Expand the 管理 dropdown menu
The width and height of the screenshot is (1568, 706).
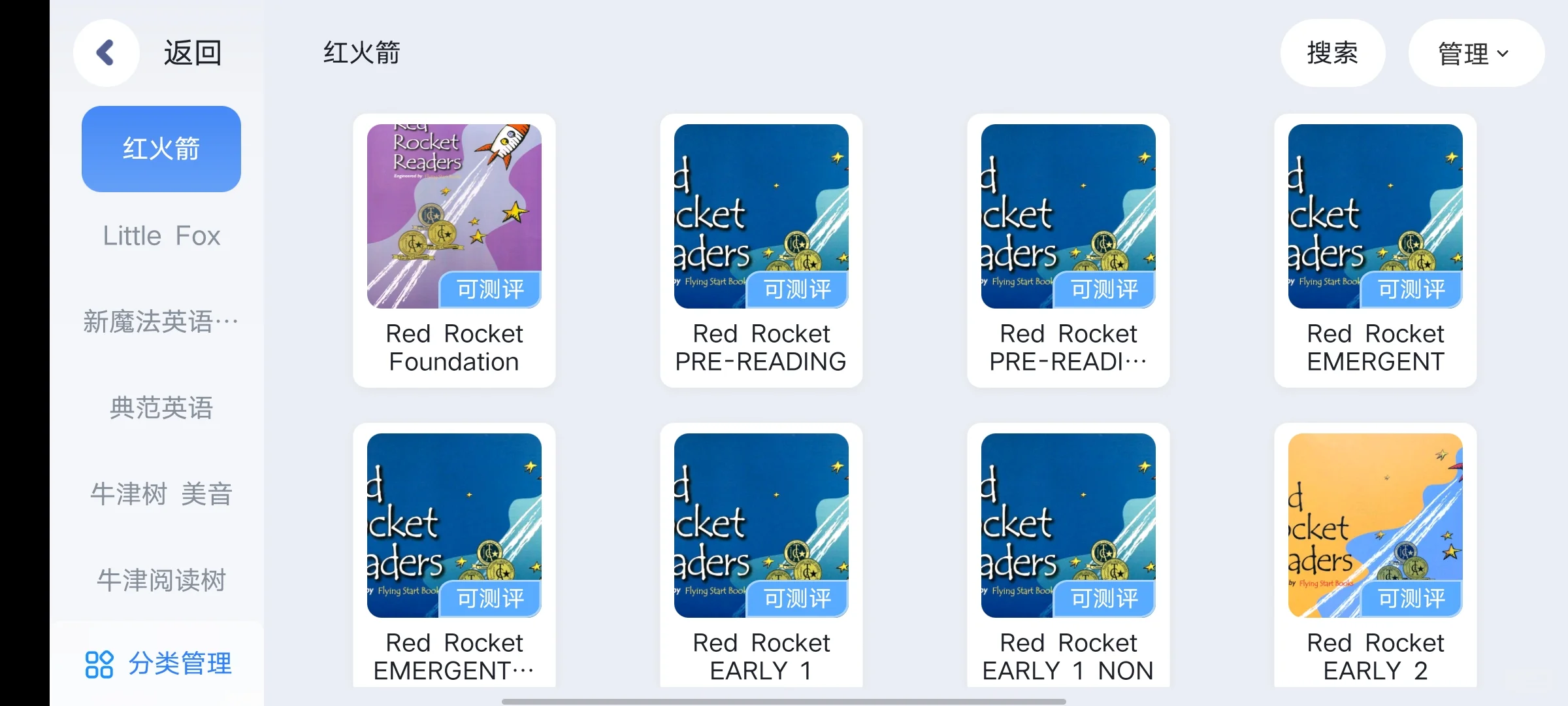tap(1476, 53)
